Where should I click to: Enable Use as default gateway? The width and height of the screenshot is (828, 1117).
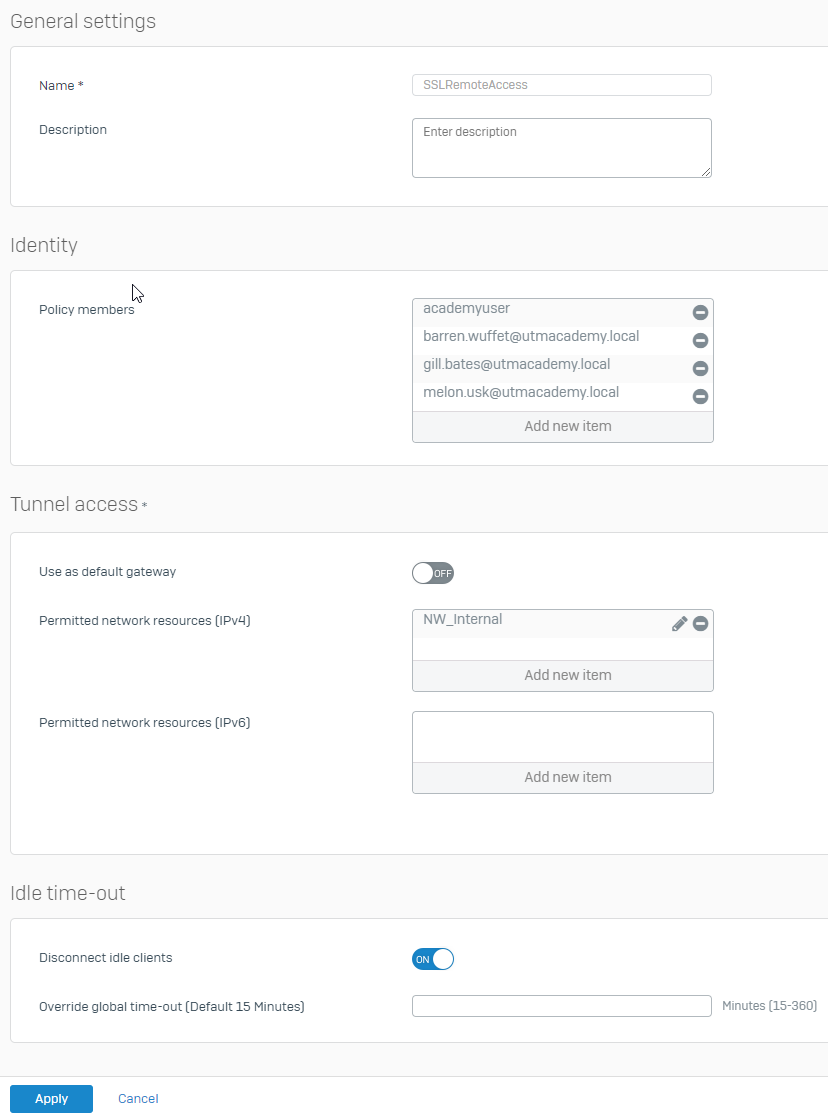pos(433,573)
